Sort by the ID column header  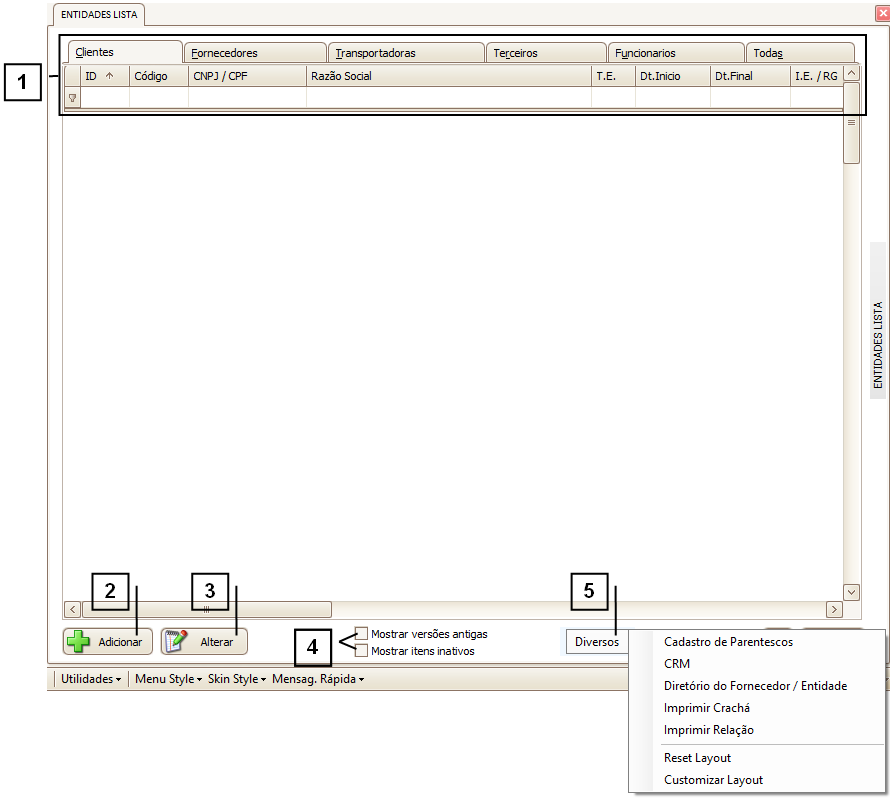click(98, 76)
